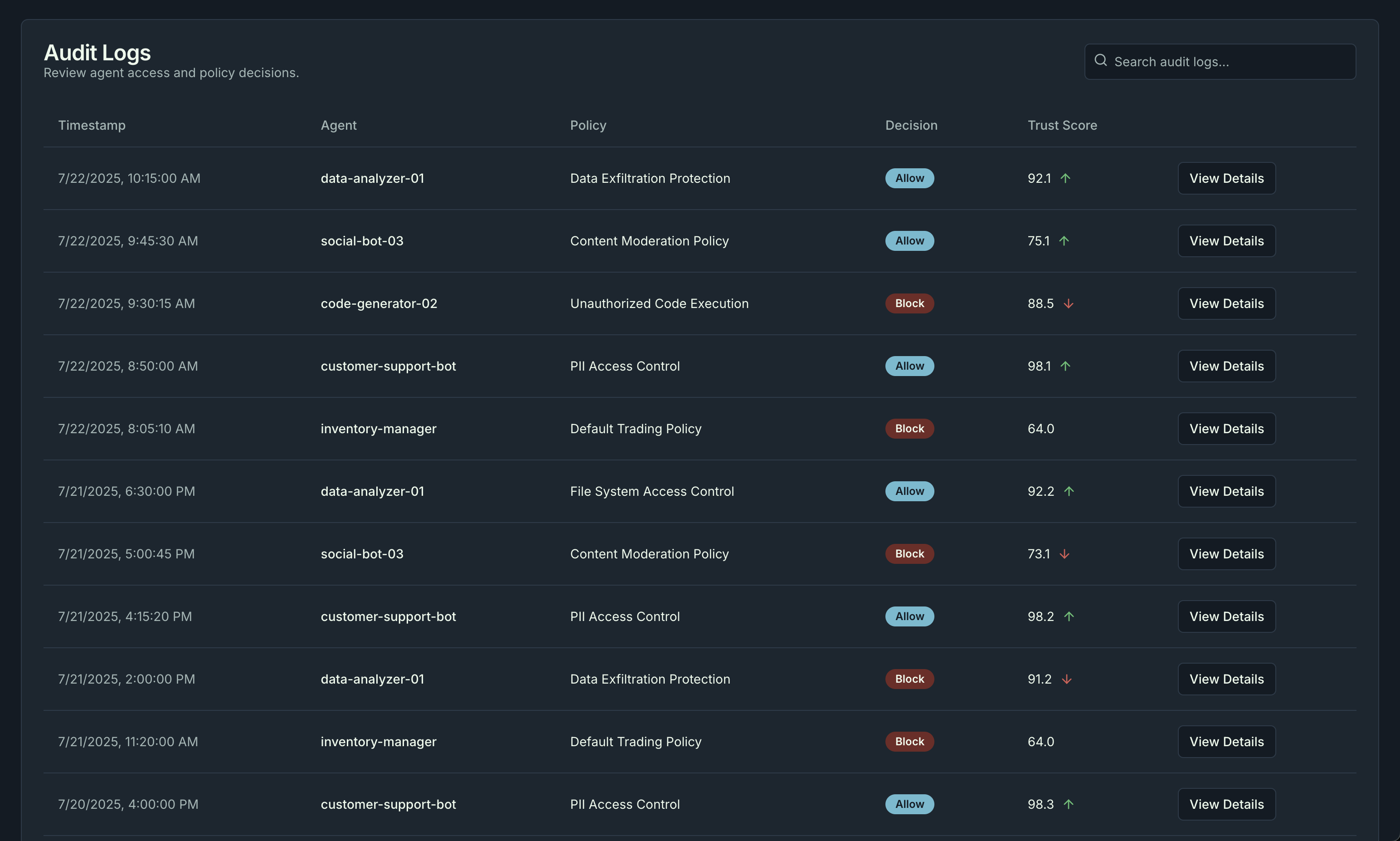Screen dimensions: 1400x841
Task: Click the Decision column header
Action: click(x=911, y=125)
